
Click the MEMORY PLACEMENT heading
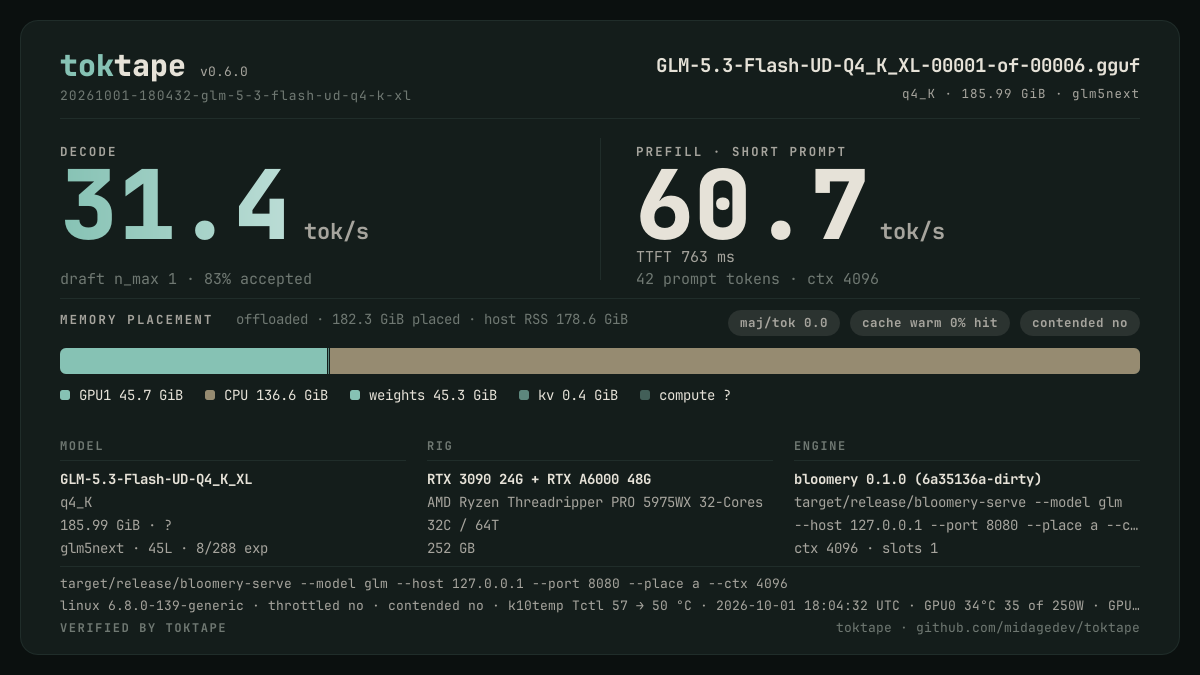(x=136, y=320)
